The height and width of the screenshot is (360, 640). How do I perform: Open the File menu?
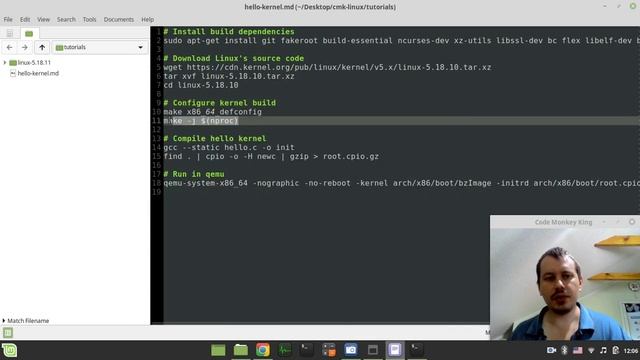pyautogui.click(x=8, y=19)
